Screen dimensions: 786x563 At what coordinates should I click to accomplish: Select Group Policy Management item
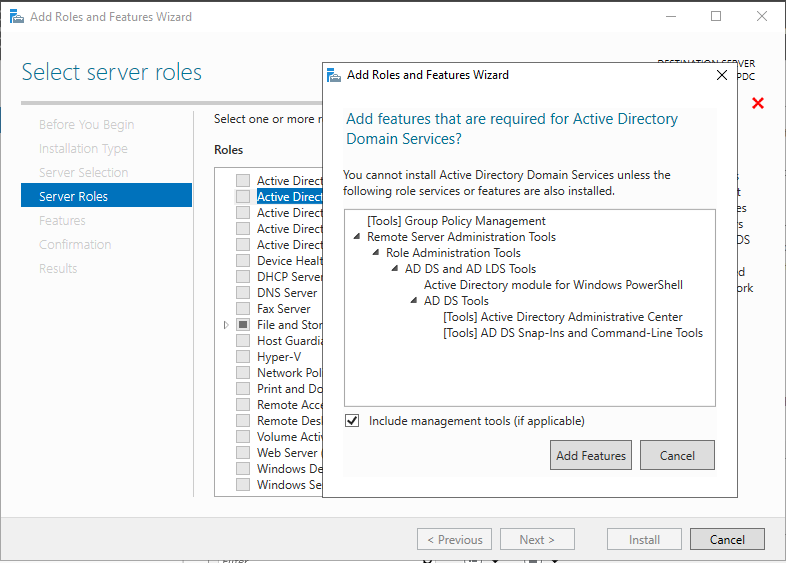pyautogui.click(x=456, y=221)
